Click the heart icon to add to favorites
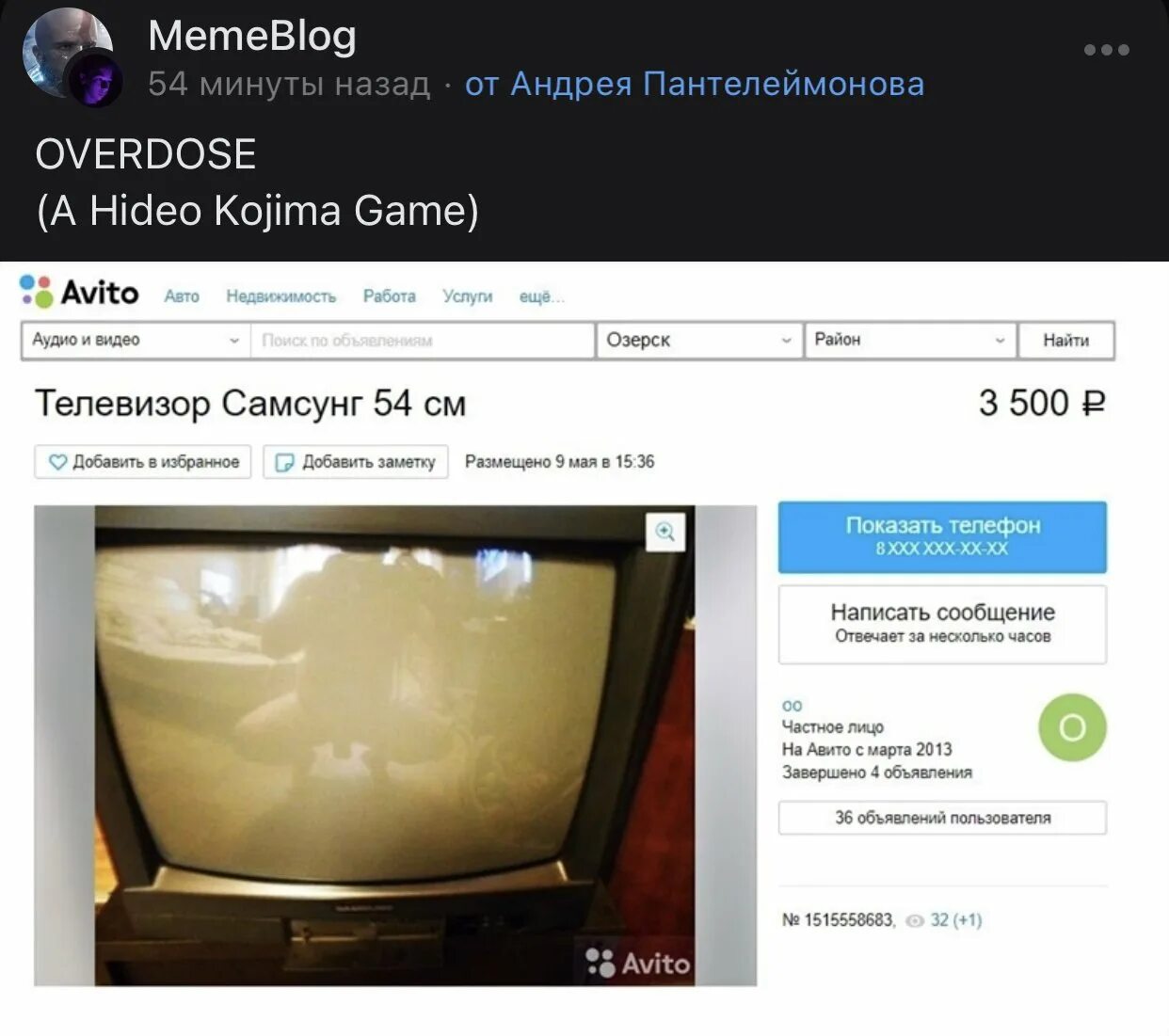 57,462
